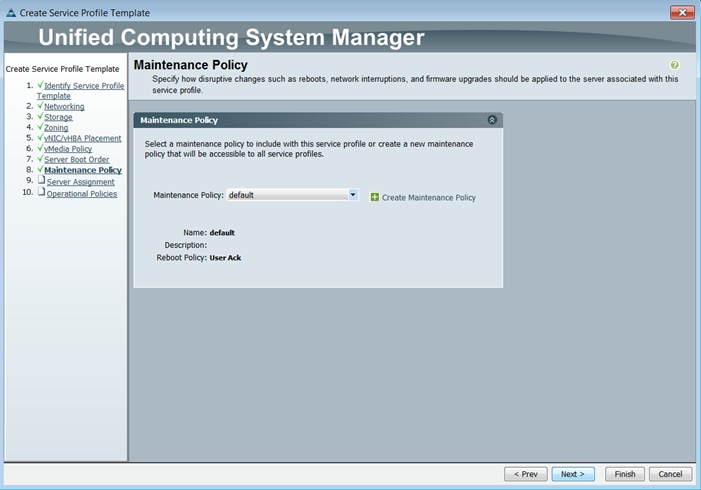Open the Server Boot Order step

[76, 160]
